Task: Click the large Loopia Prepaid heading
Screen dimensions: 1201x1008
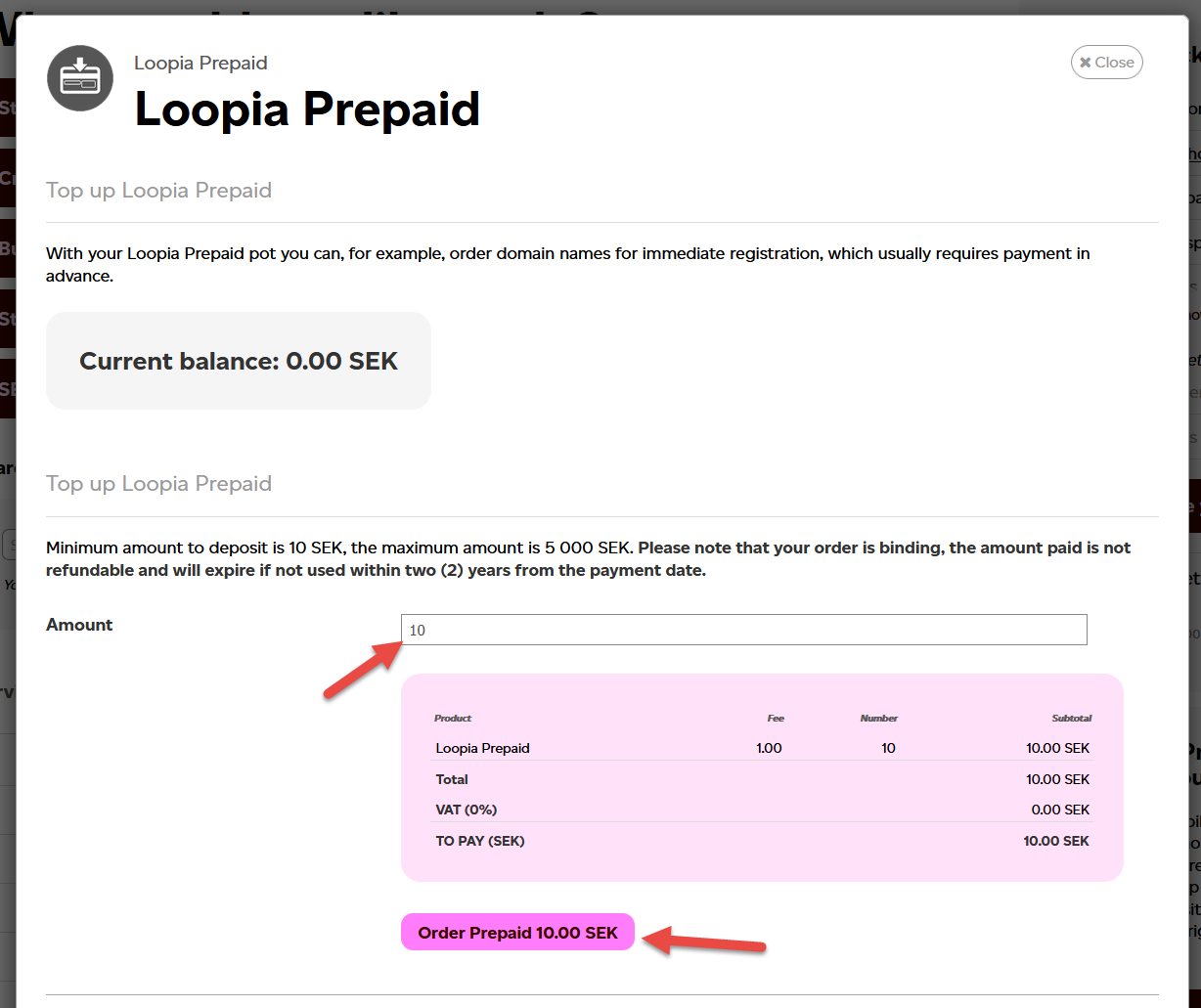Action: (307, 109)
